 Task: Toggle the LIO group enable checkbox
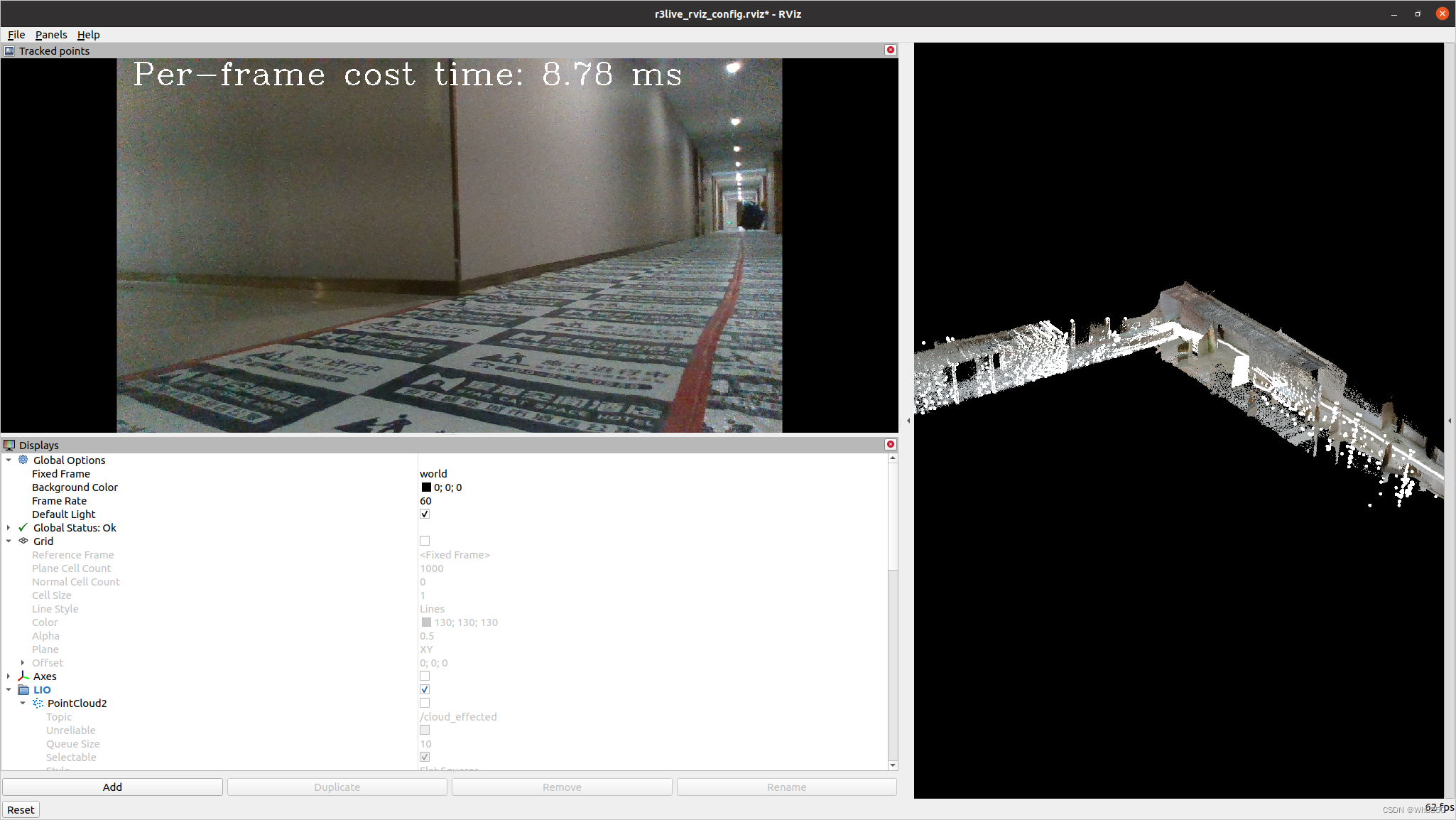tap(424, 689)
